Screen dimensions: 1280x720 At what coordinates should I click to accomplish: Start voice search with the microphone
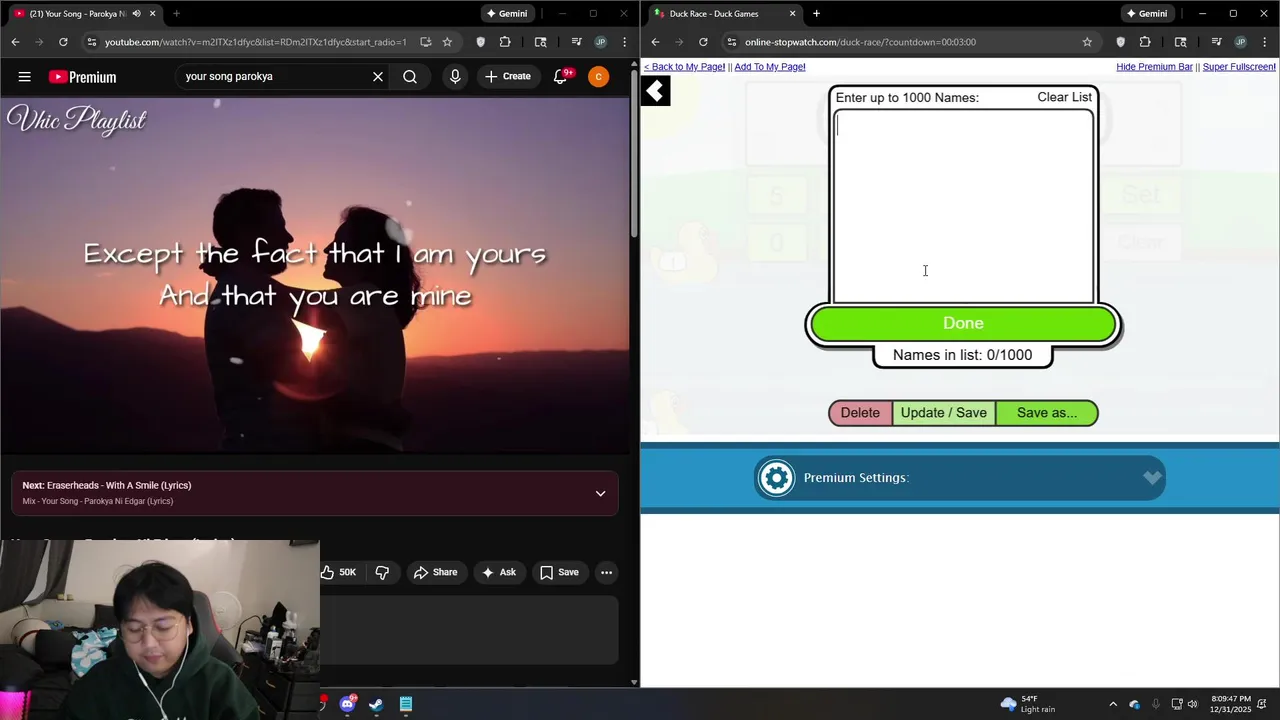(x=455, y=77)
